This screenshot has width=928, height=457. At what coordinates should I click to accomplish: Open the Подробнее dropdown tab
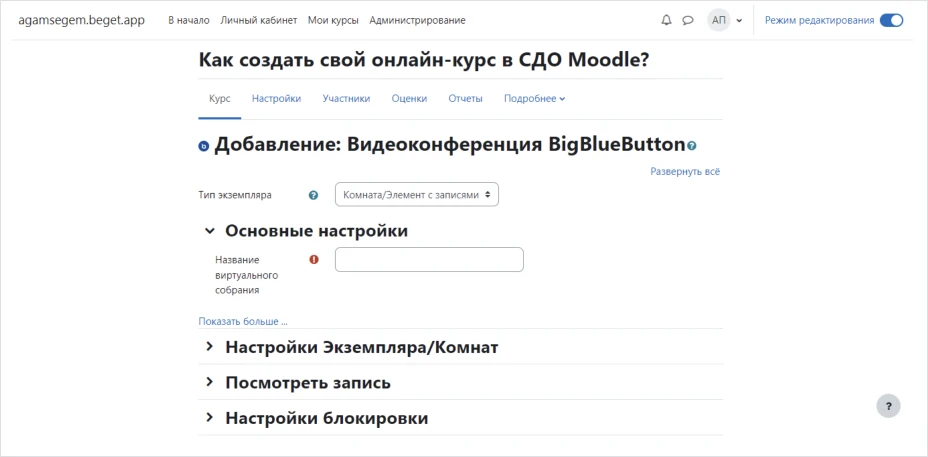click(x=534, y=98)
